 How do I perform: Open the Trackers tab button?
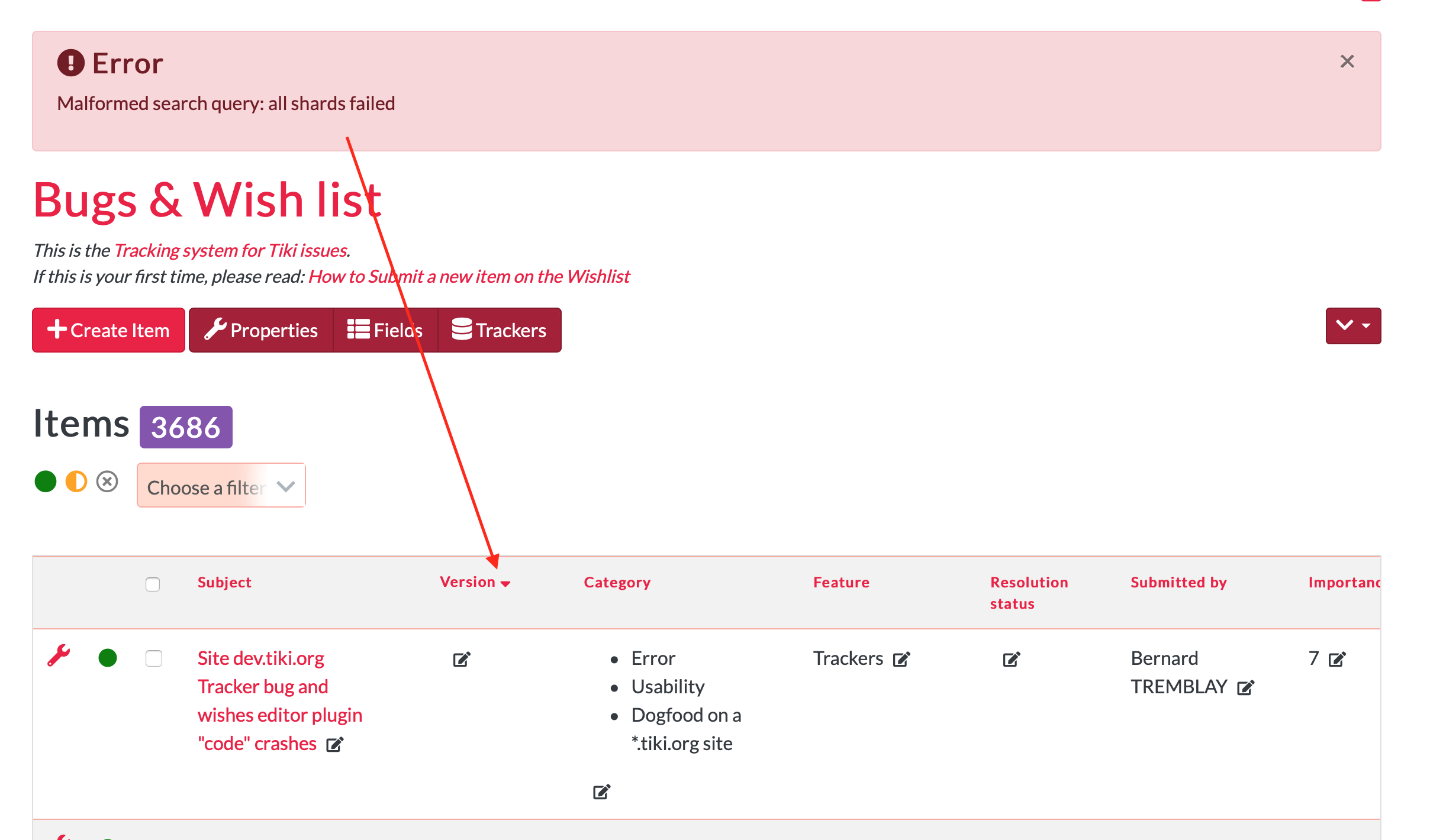click(x=499, y=330)
